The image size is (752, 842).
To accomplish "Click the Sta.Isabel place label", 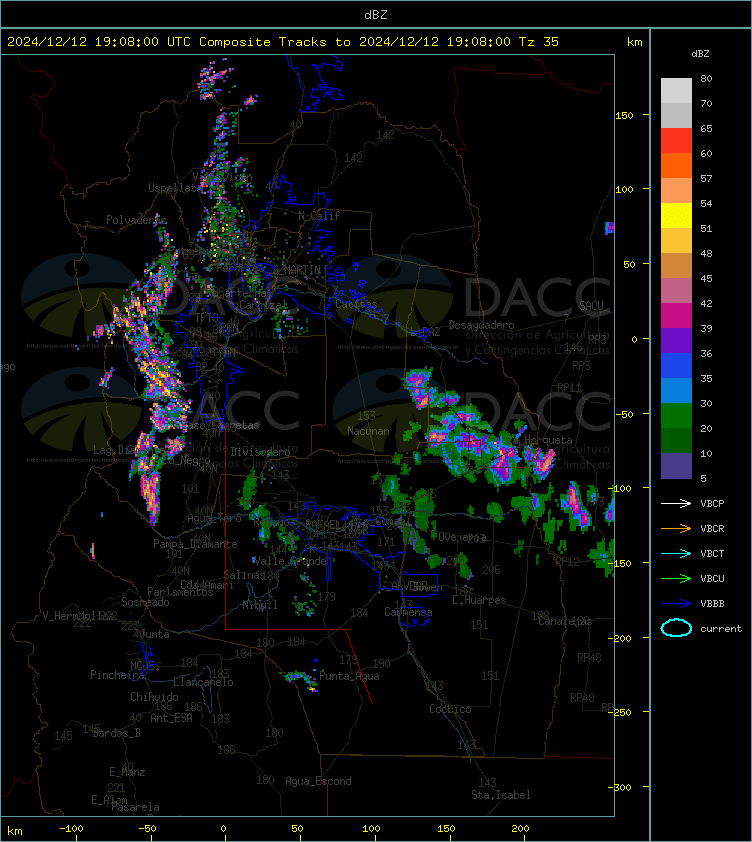I will pos(501,795).
